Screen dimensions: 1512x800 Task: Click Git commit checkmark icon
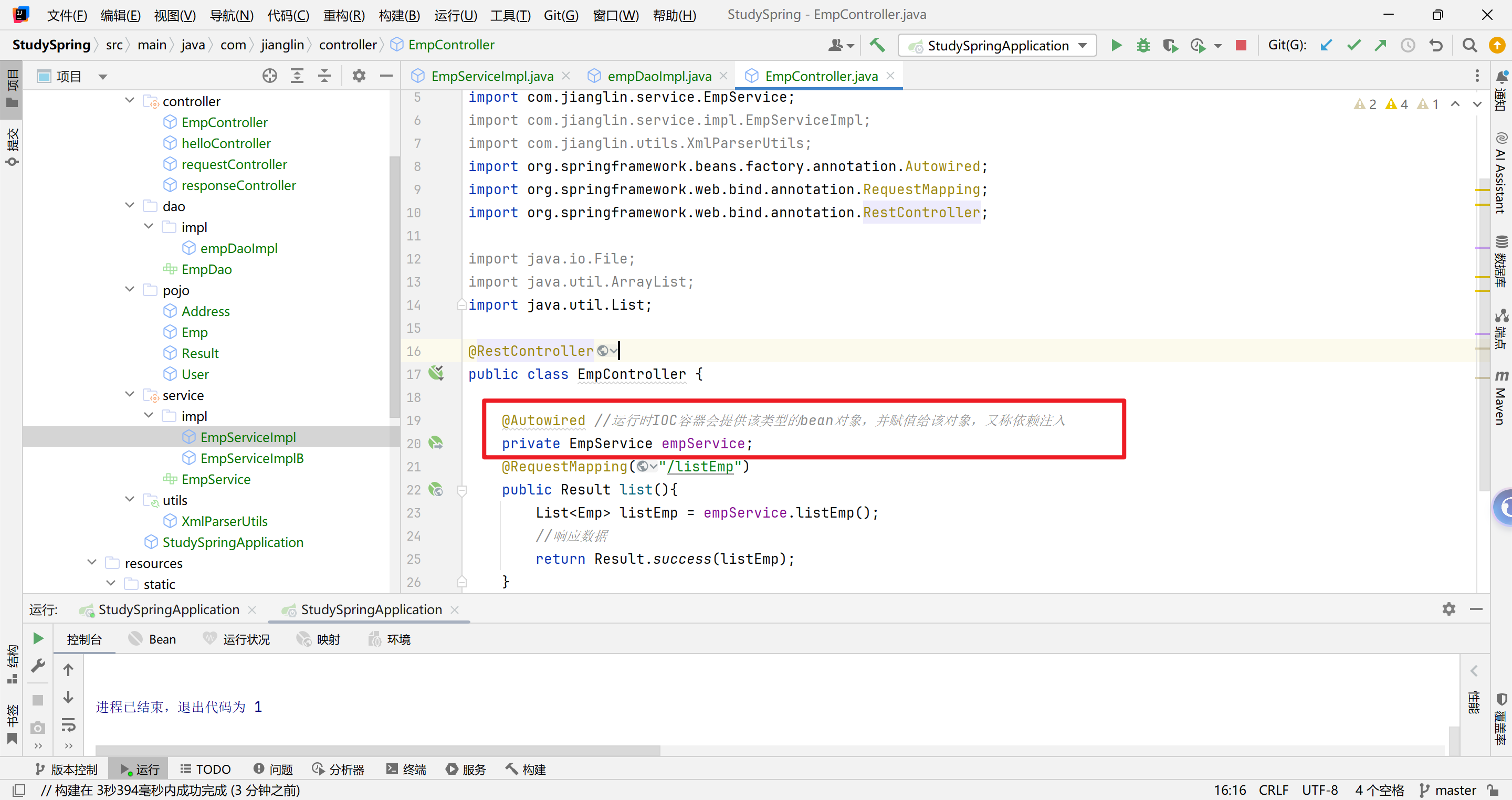click(1353, 45)
